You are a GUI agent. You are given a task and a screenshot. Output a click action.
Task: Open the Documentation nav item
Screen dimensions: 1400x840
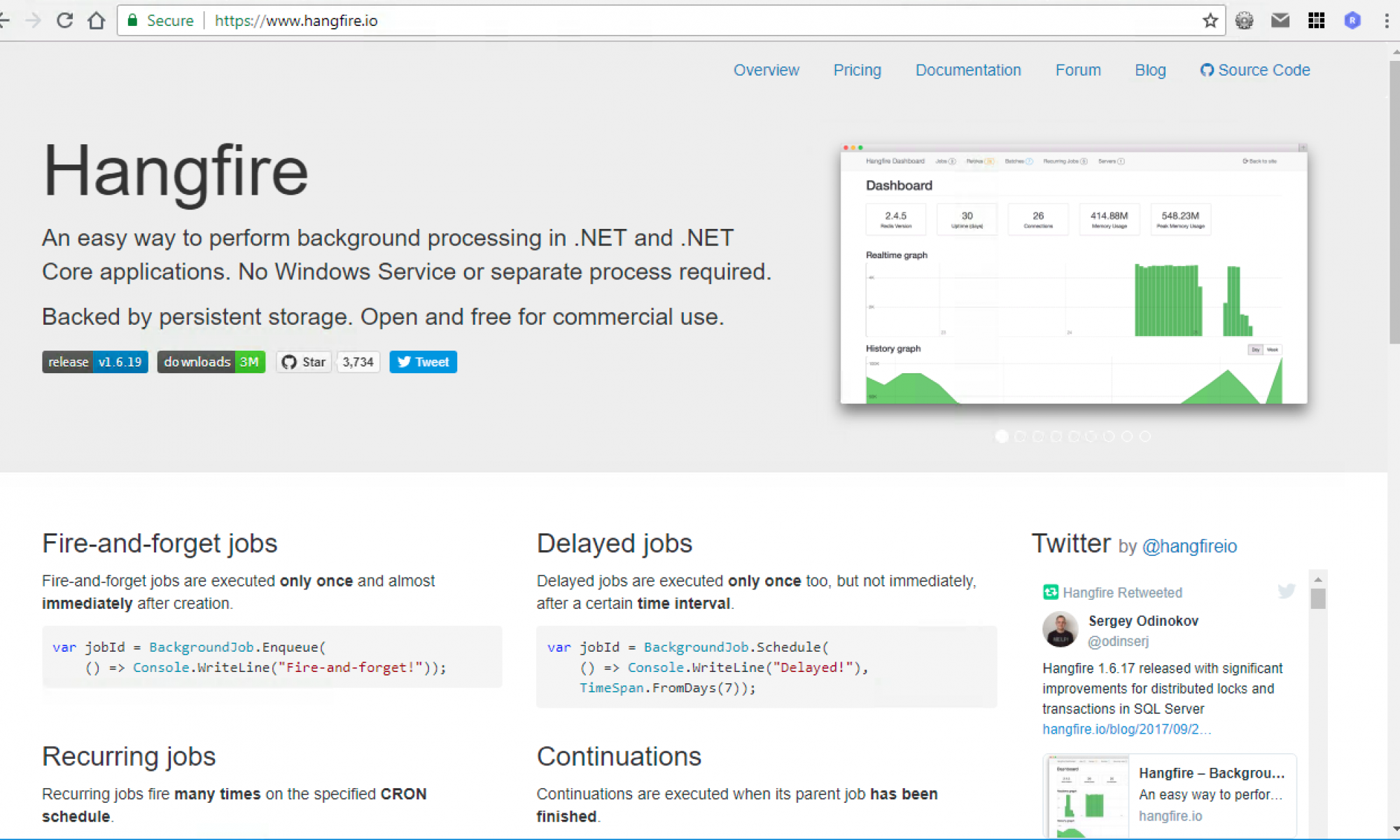[x=968, y=70]
